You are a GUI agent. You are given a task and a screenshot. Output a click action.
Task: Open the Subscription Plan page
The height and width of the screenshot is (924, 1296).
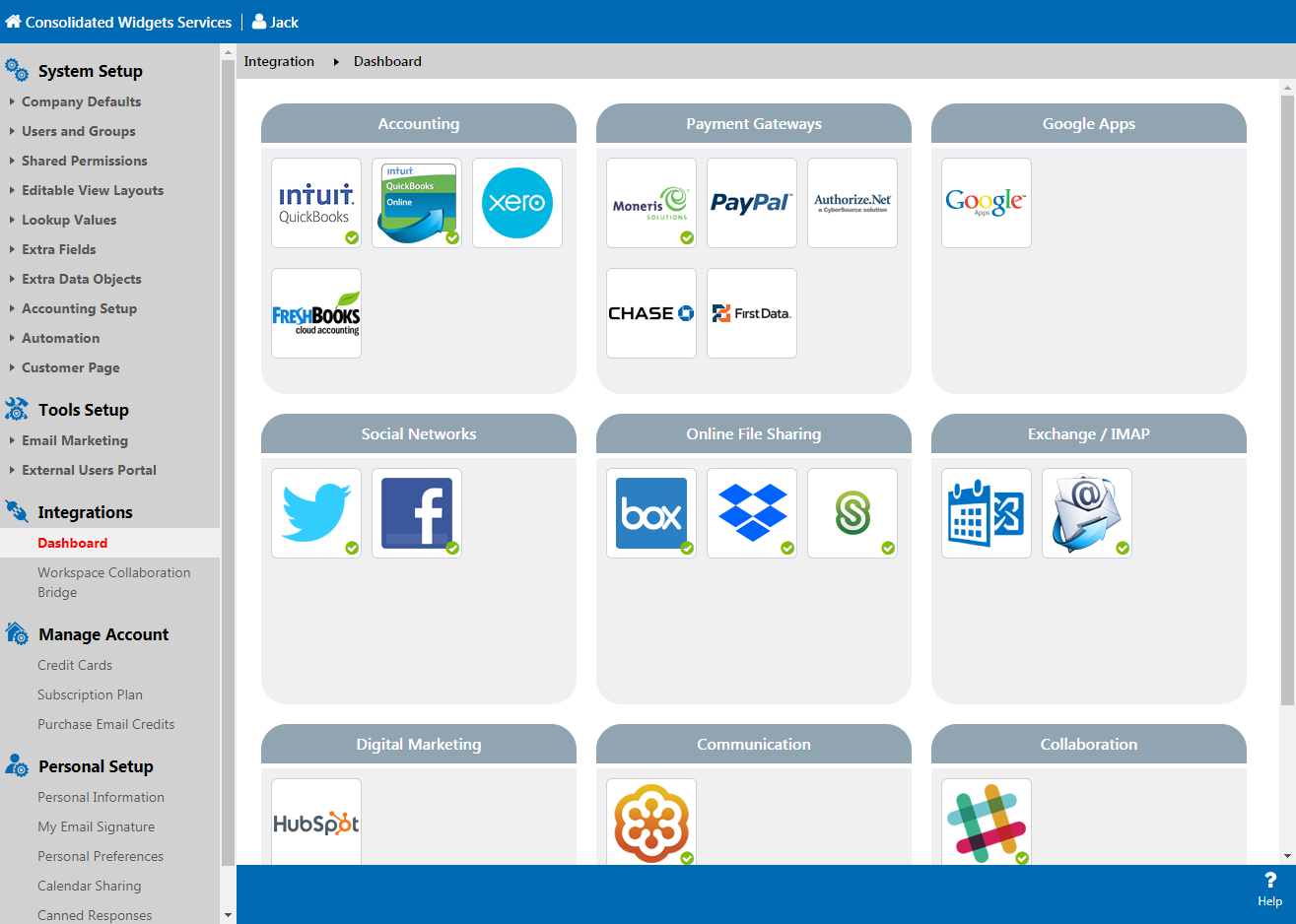pyautogui.click(x=90, y=694)
